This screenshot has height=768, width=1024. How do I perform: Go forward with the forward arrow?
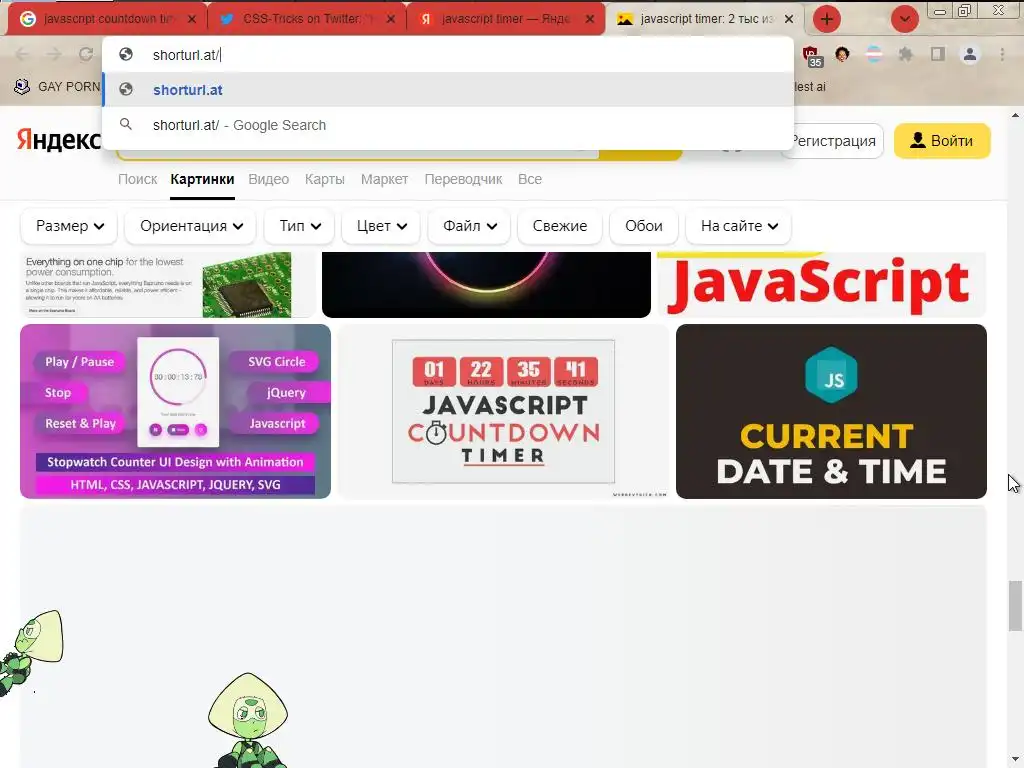pos(54,54)
